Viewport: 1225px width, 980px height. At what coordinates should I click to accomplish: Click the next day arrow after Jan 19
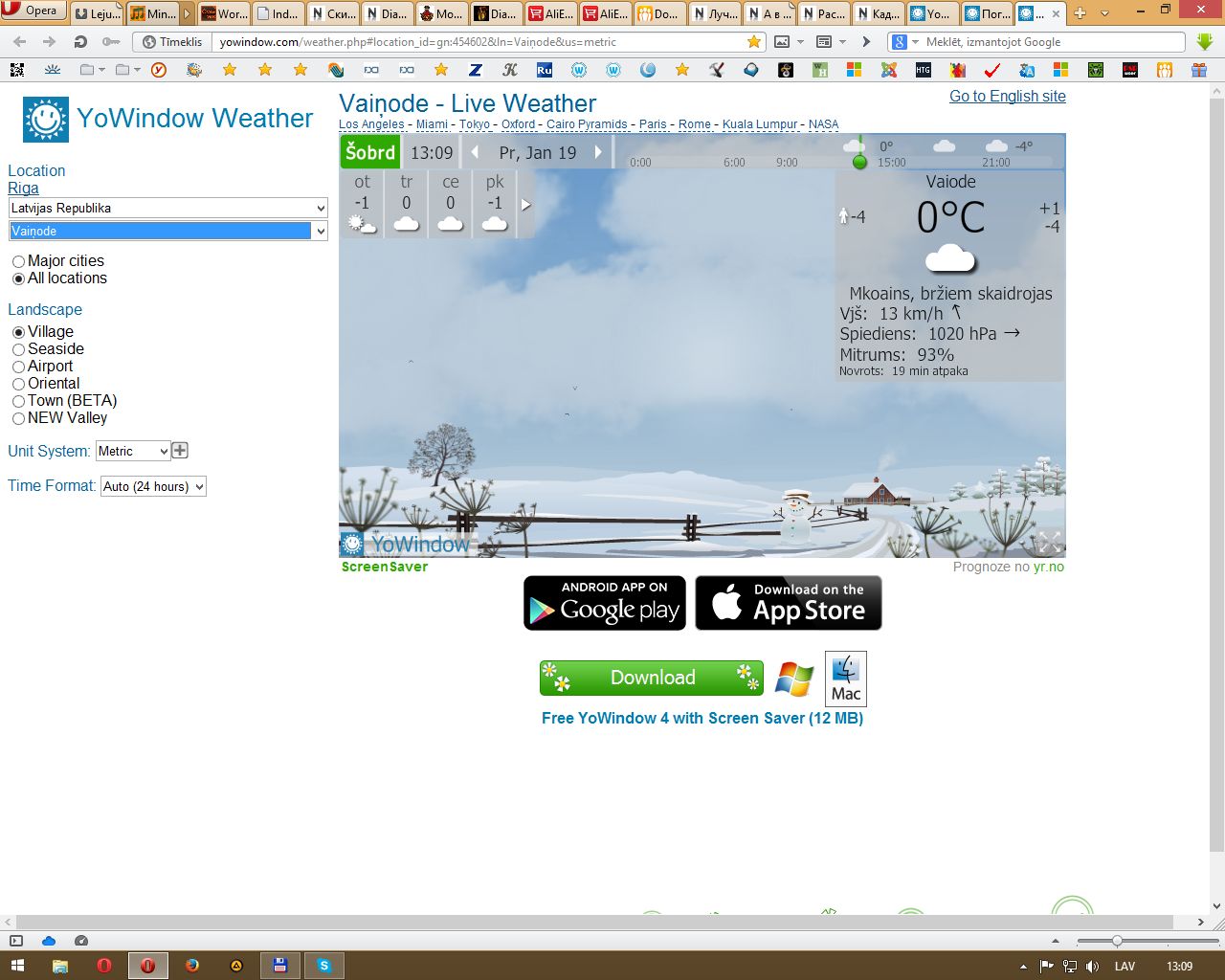click(x=598, y=152)
